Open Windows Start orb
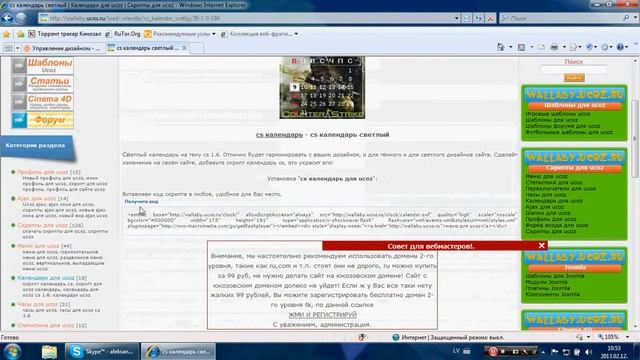Viewport: 640px width, 360px height. pos(13,351)
